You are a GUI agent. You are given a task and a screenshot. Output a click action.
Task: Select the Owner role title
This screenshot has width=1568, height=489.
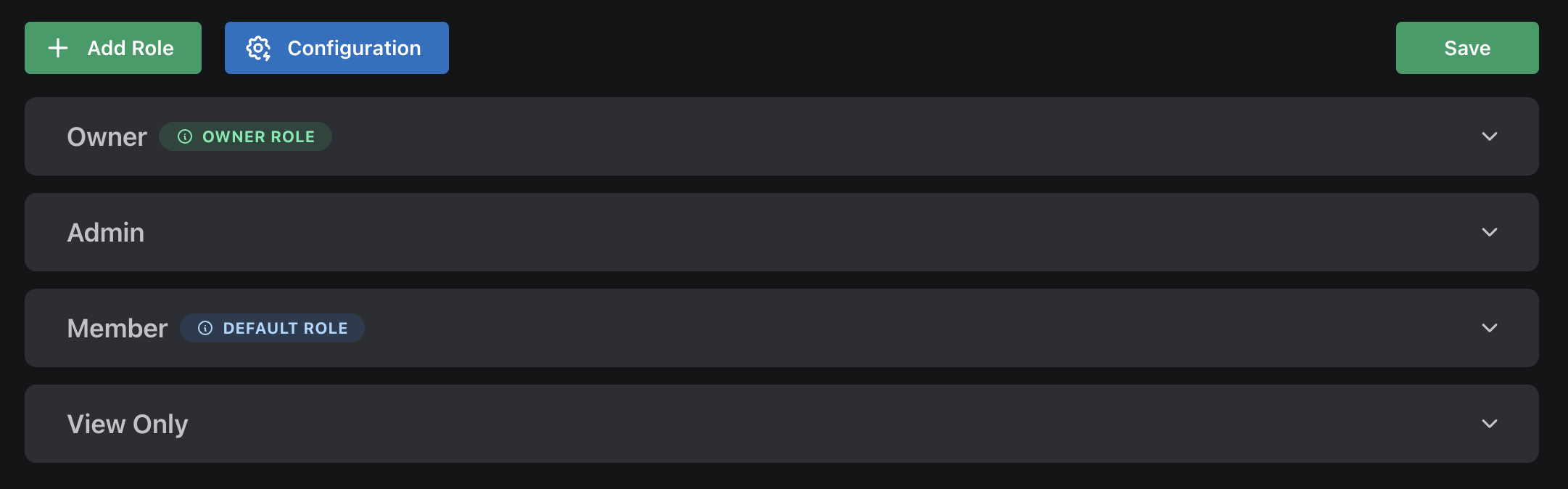pos(107,136)
